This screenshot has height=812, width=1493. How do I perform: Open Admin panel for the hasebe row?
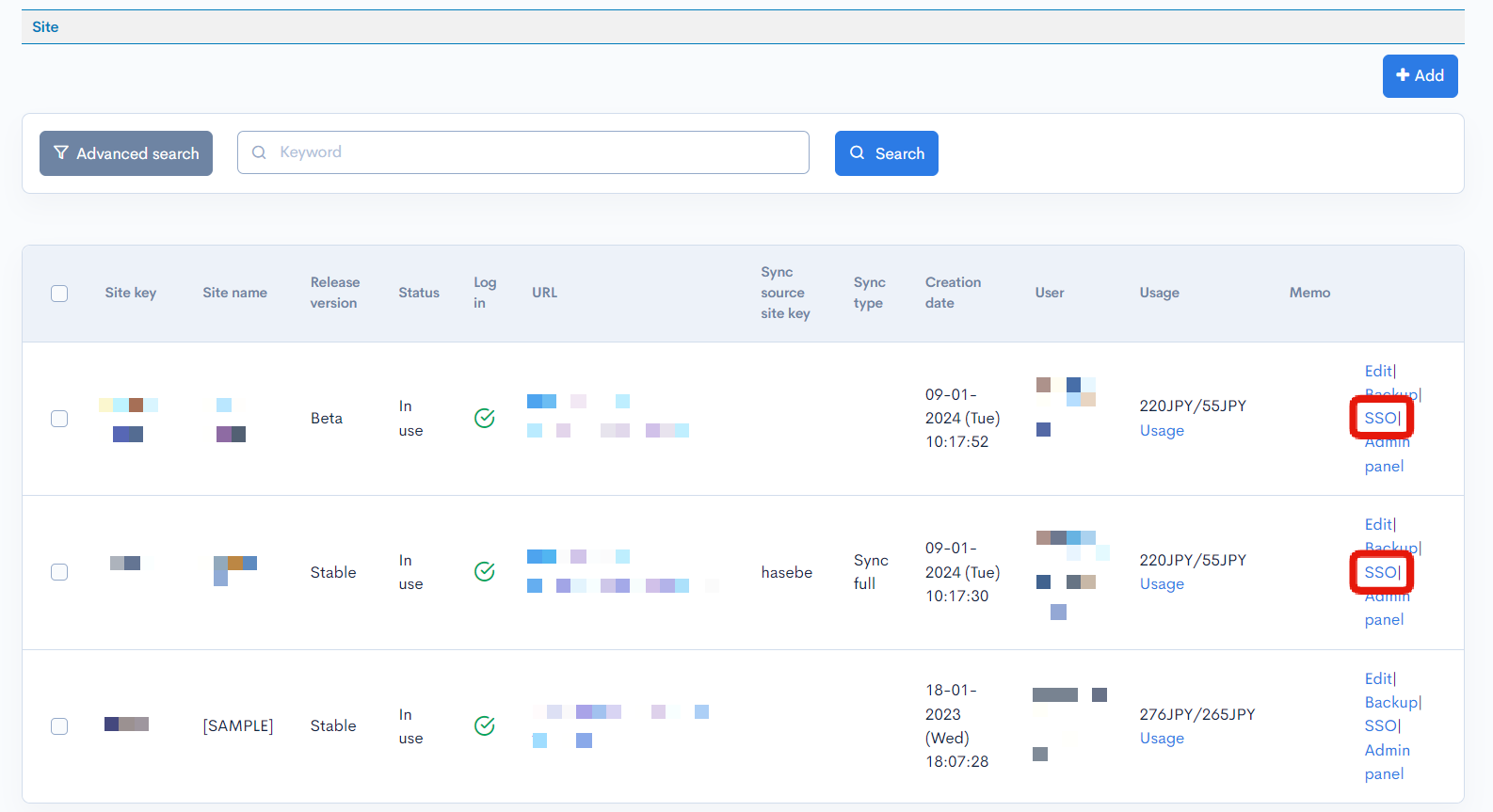1387,608
